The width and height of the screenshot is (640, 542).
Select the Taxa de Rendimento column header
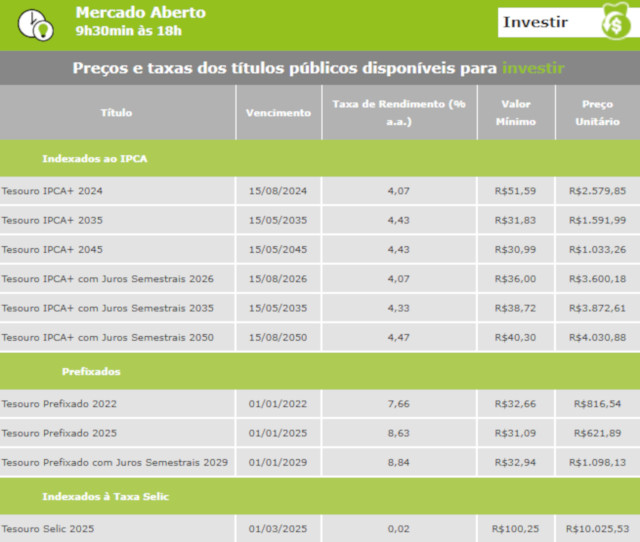pyautogui.click(x=399, y=113)
